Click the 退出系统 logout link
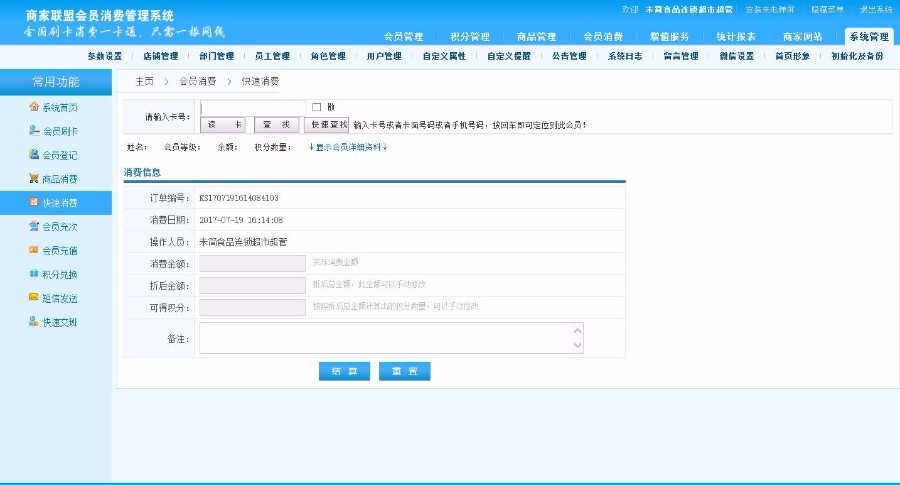Viewport: 900px width, 485px height. click(876, 9)
